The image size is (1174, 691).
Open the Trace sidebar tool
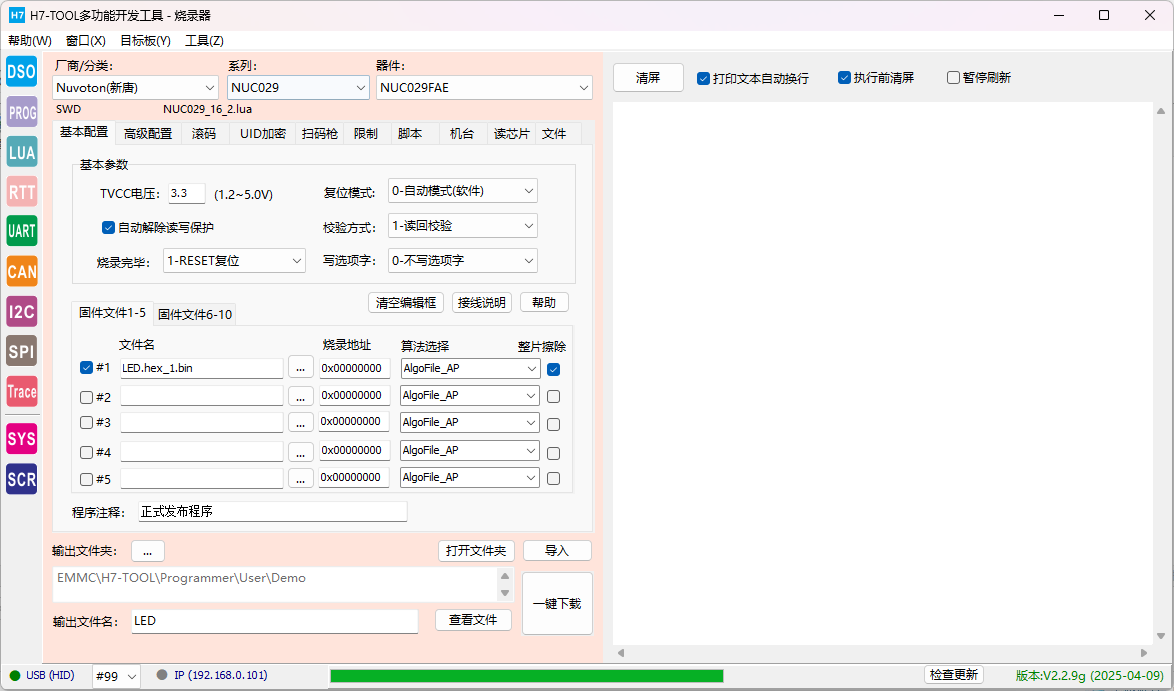[22, 391]
